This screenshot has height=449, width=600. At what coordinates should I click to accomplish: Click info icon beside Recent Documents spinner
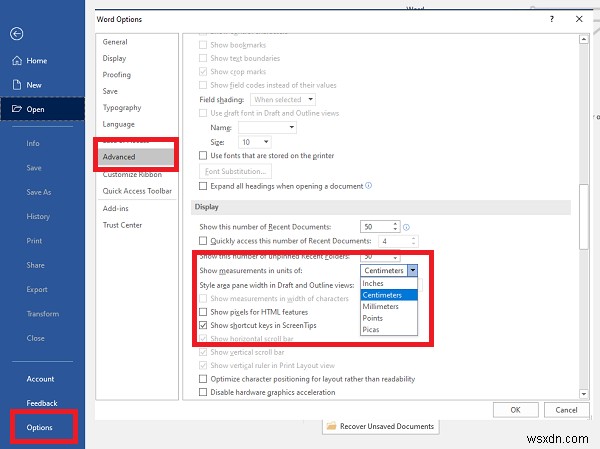tap(406, 227)
